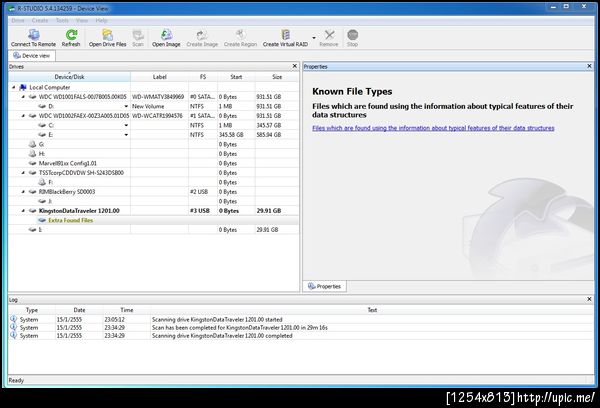The width and height of the screenshot is (600, 408).
Task: Open the View menu
Action: pos(82,21)
